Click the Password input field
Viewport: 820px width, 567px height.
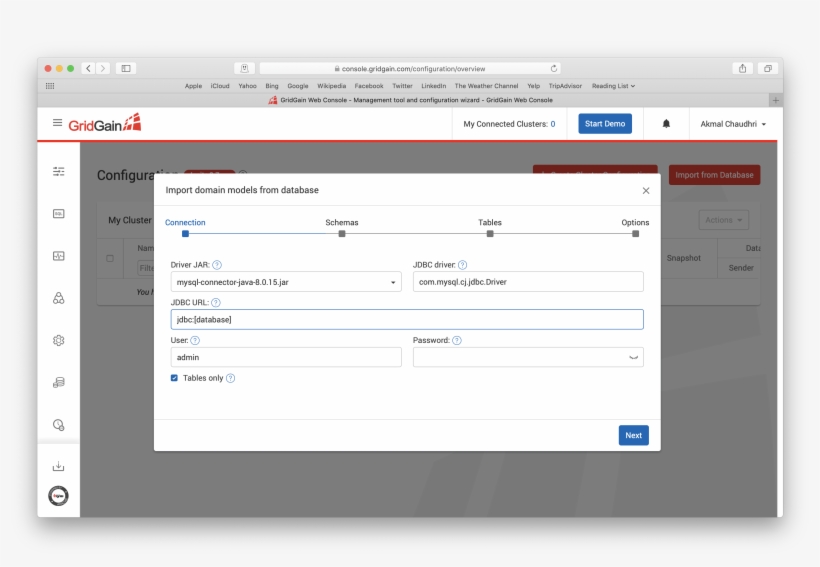[x=528, y=357]
